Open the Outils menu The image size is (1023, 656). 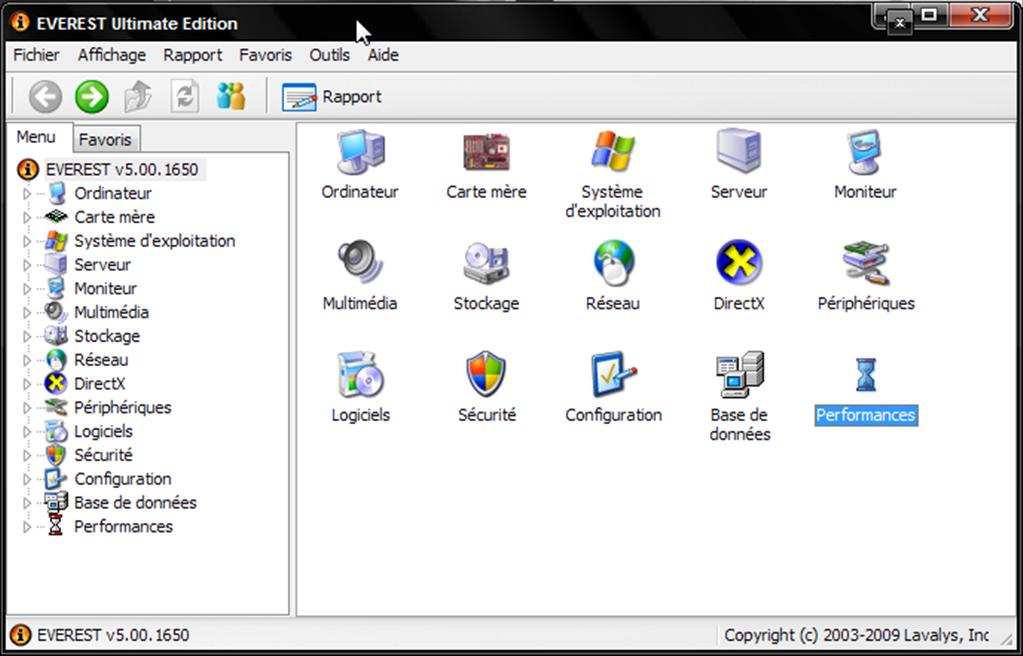329,55
